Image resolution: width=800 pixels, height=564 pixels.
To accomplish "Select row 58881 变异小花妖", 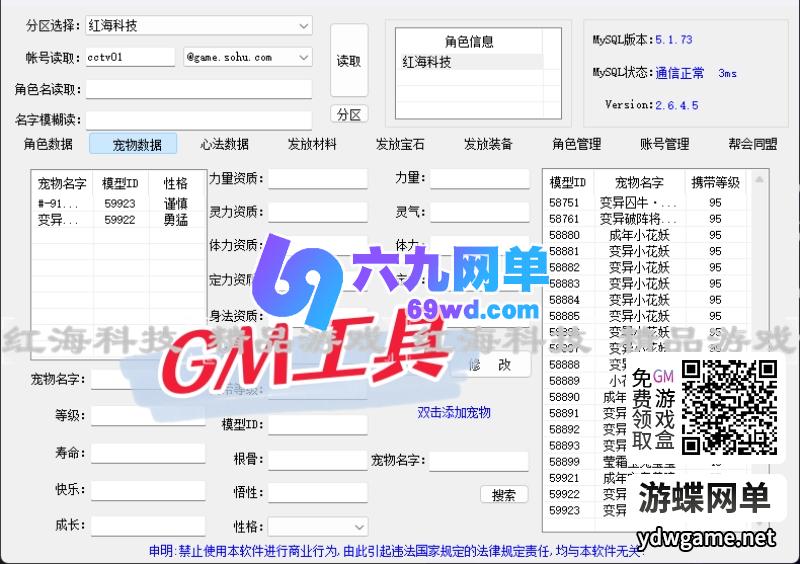I will coord(645,251).
